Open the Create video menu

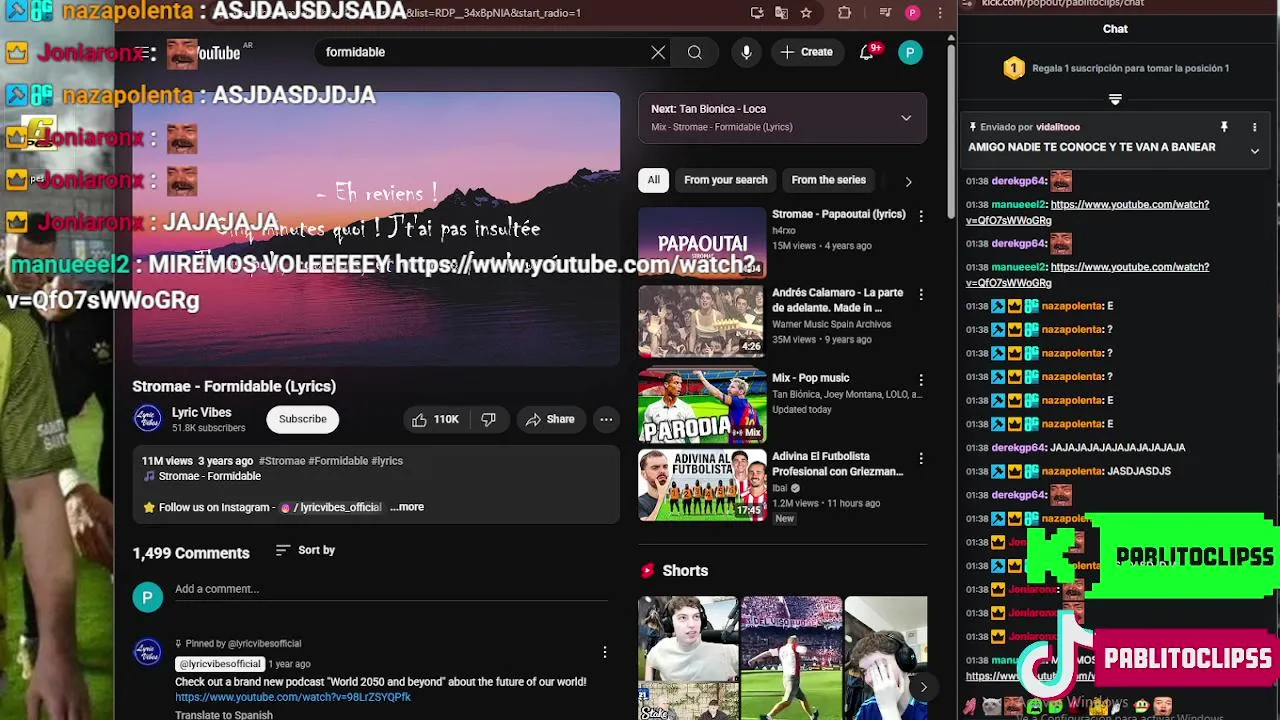tap(806, 52)
